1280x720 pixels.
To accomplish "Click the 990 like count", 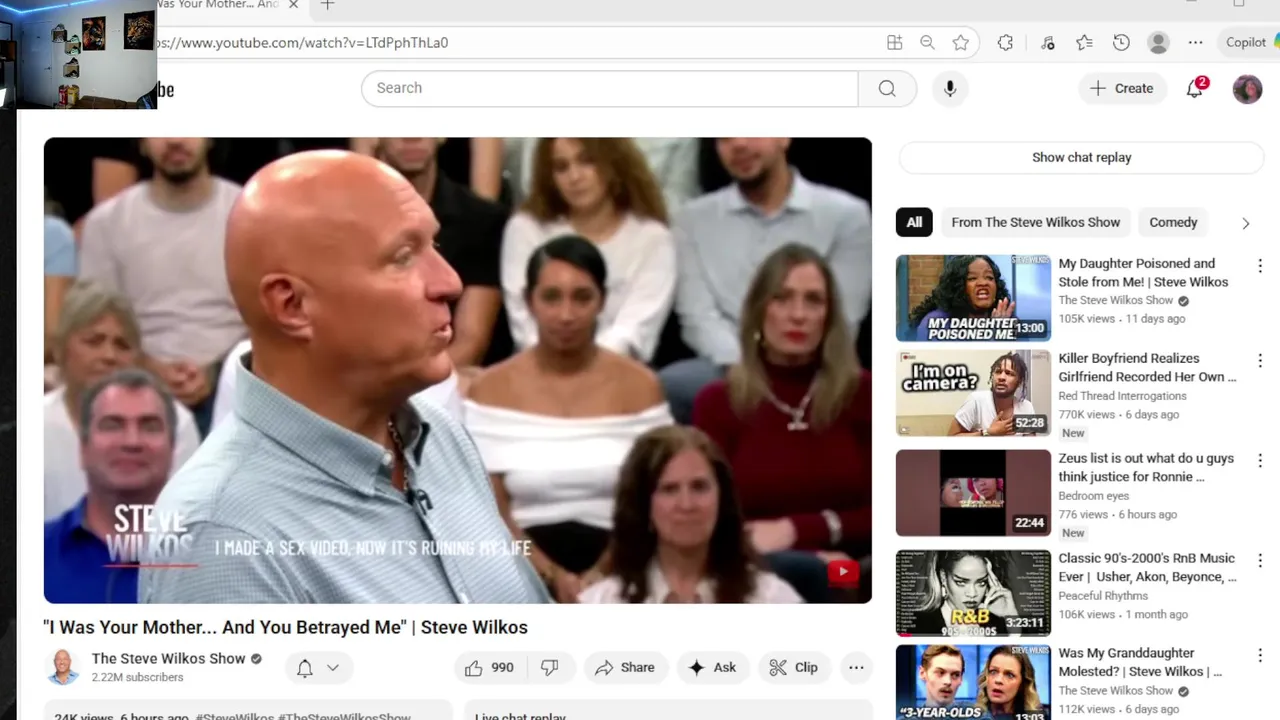I will click(x=502, y=667).
